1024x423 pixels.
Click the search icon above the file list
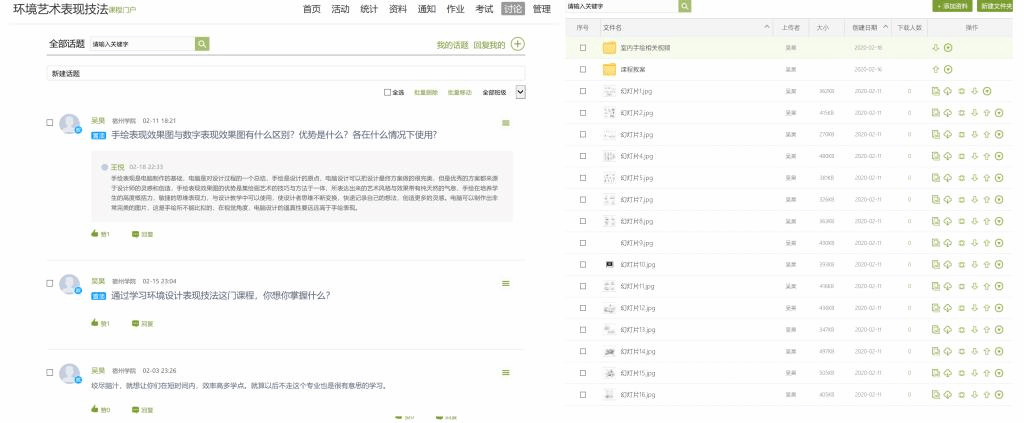point(684,6)
